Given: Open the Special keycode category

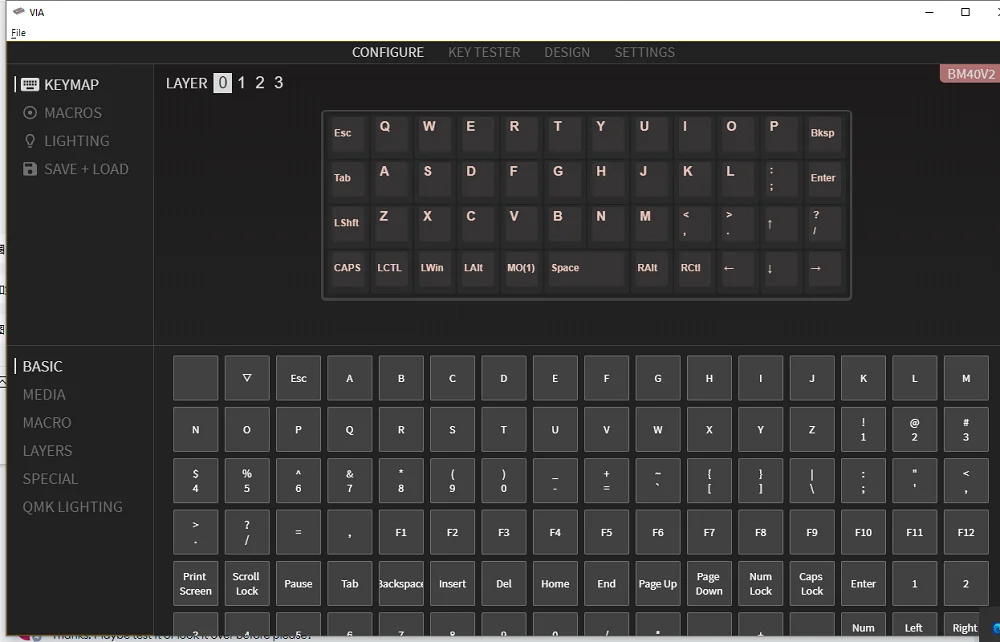Looking at the screenshot, I should point(50,479).
